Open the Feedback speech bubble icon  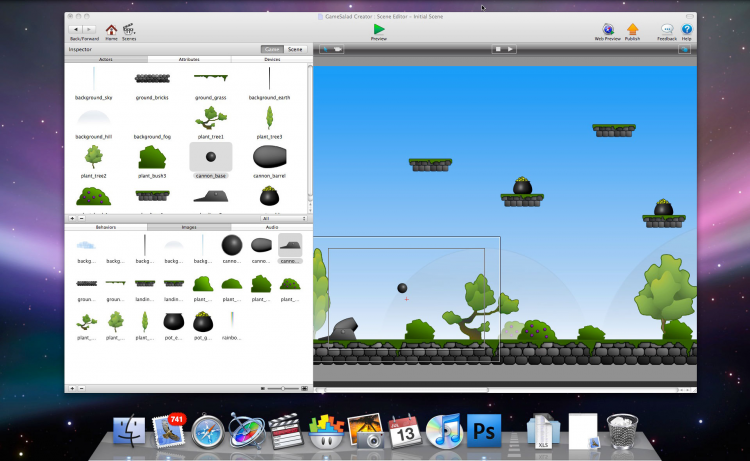667,29
